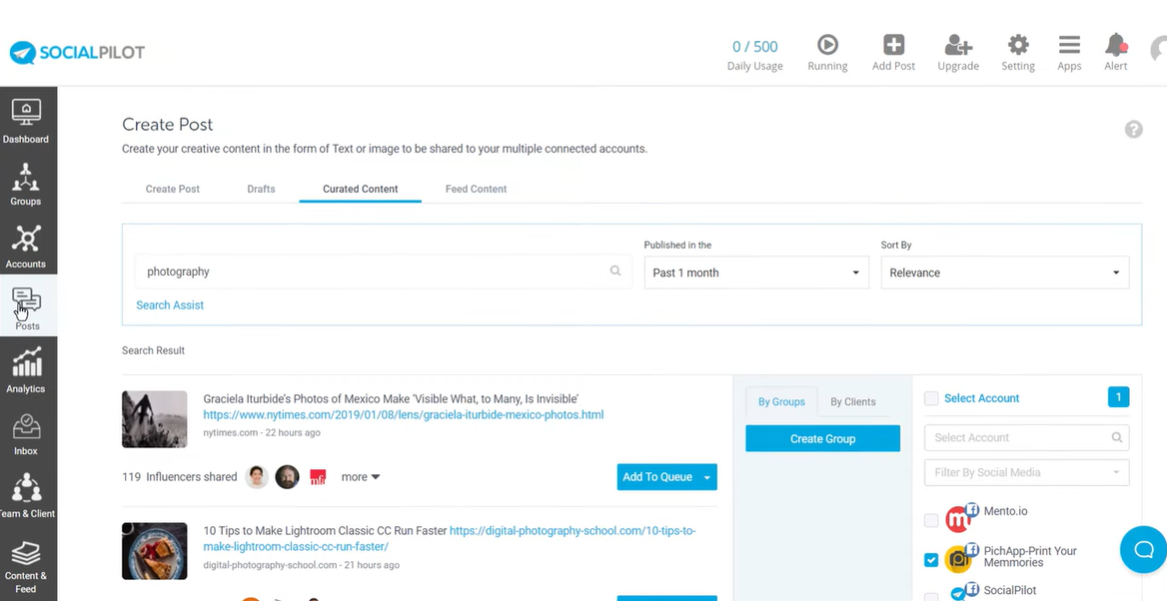Open the Setting gear icon

click(1018, 45)
